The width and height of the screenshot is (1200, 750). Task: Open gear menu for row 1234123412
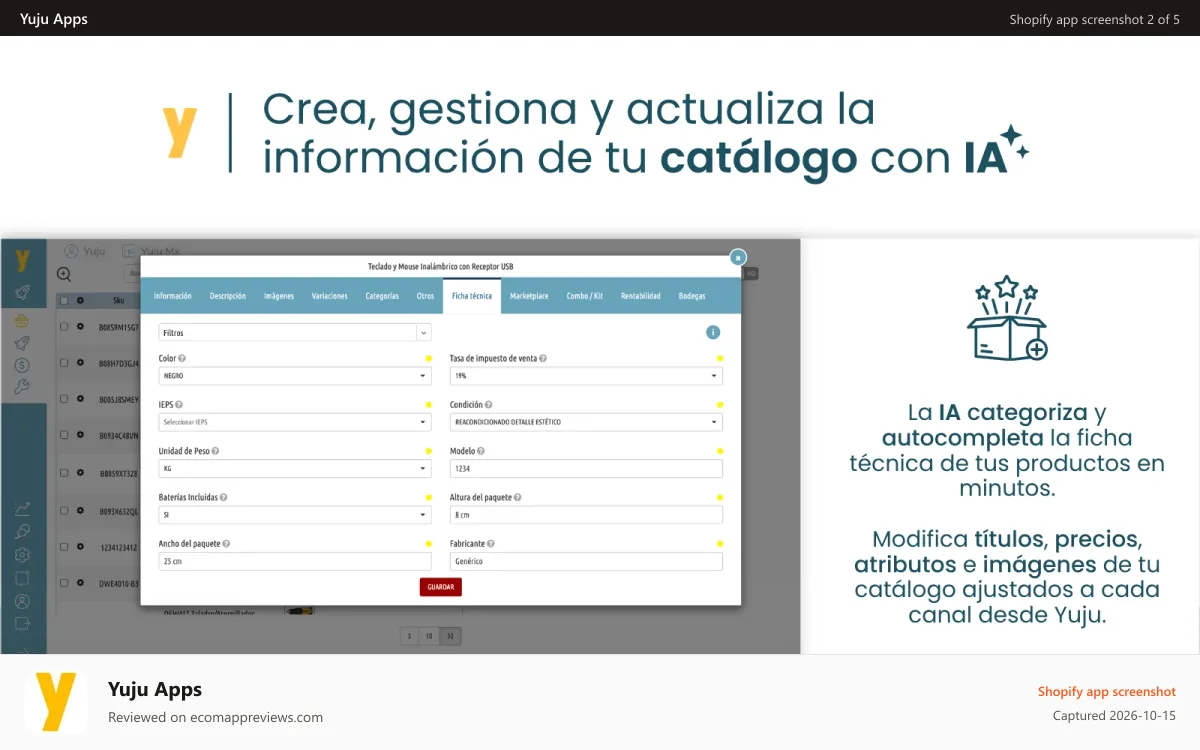coord(80,547)
